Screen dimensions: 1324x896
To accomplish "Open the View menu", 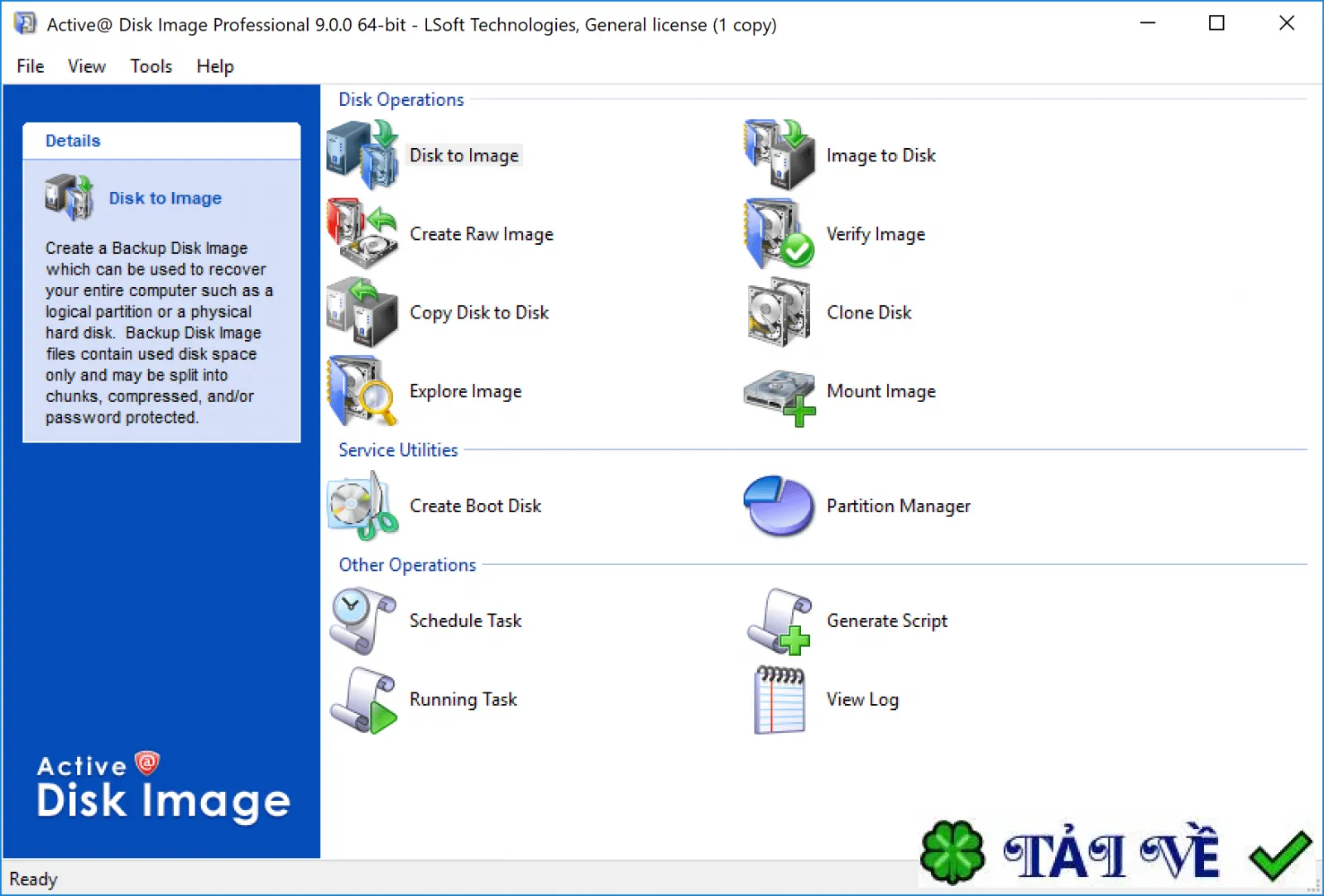I will tap(87, 66).
